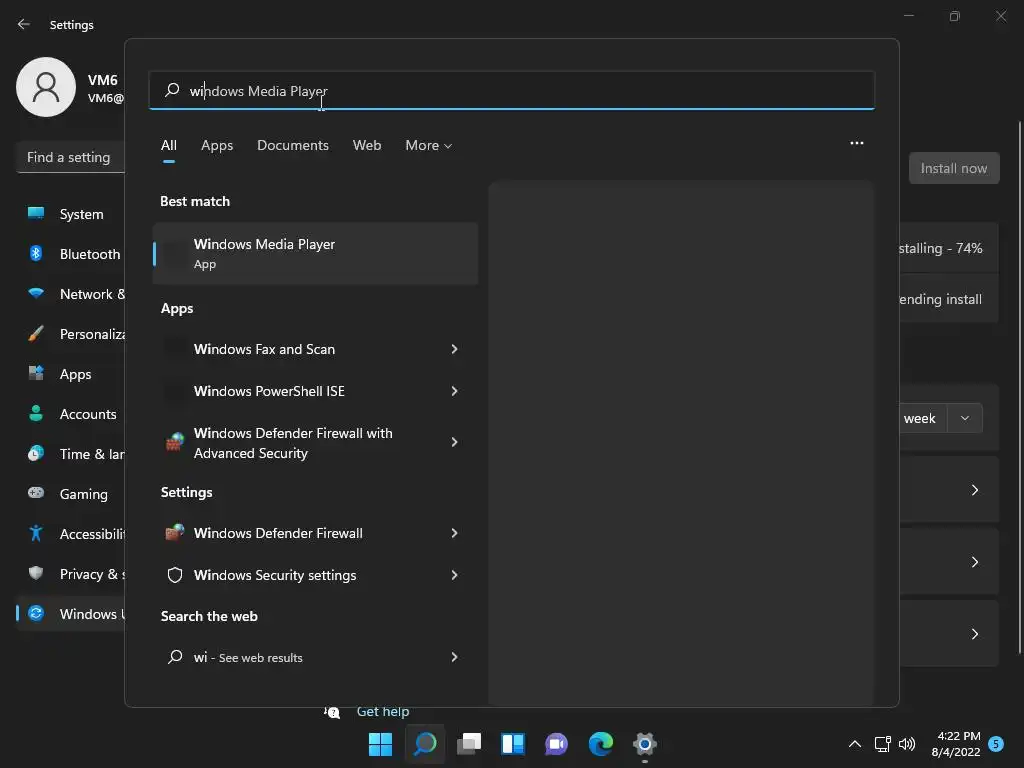This screenshot has width=1024, height=768.
Task: Open the notification count badge
Action: click(996, 744)
